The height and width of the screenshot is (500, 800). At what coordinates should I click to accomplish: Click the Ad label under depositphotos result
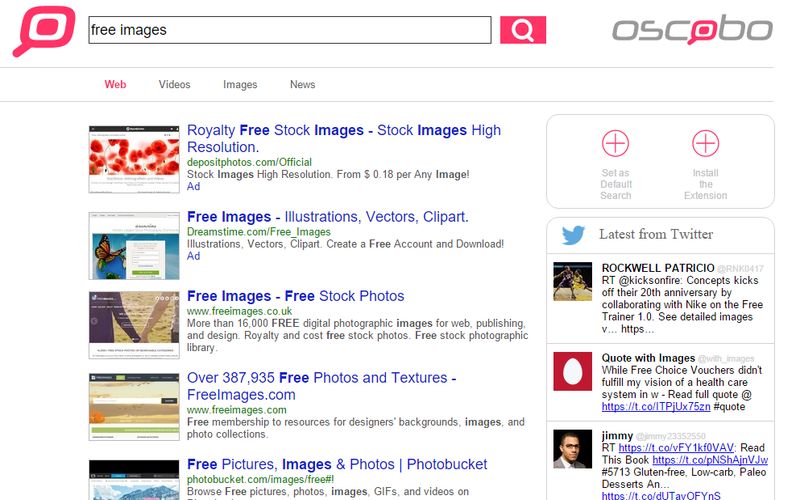(x=193, y=186)
